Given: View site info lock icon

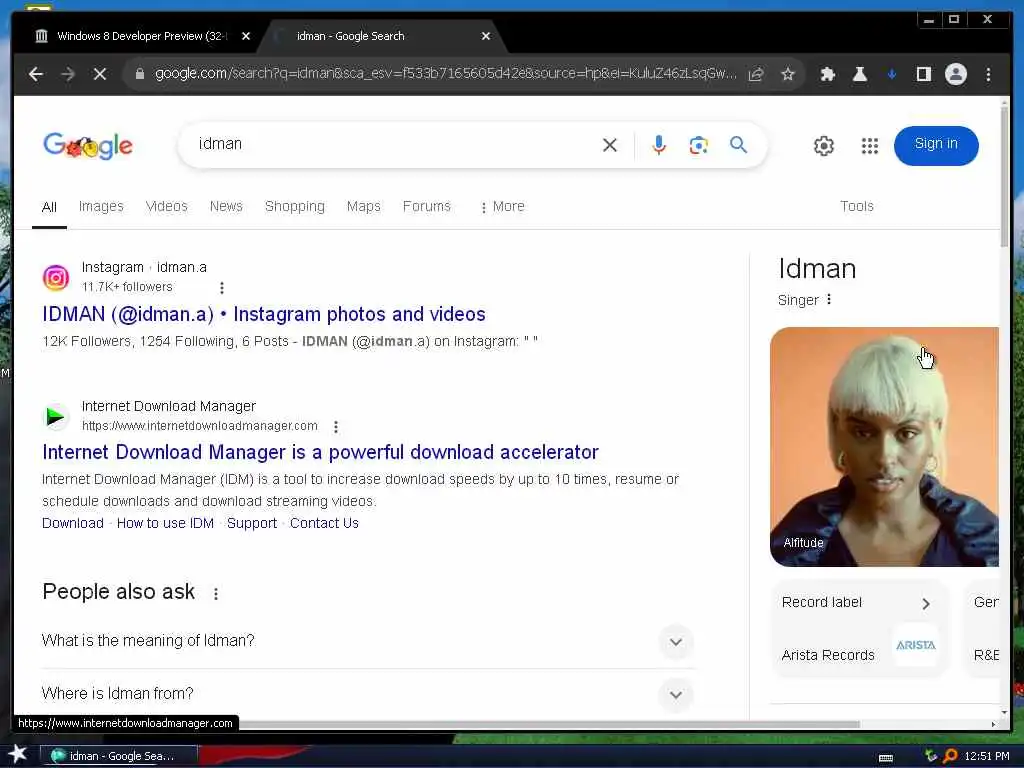Looking at the screenshot, I should click(139, 74).
